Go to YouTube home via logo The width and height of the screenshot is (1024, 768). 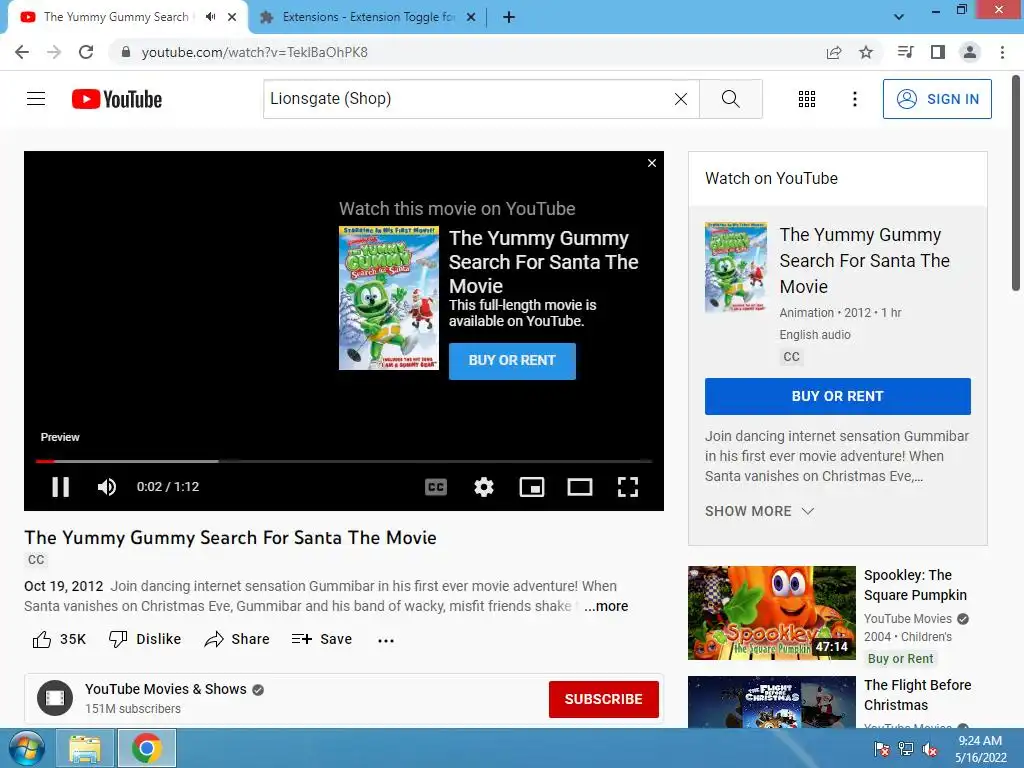pos(117,99)
